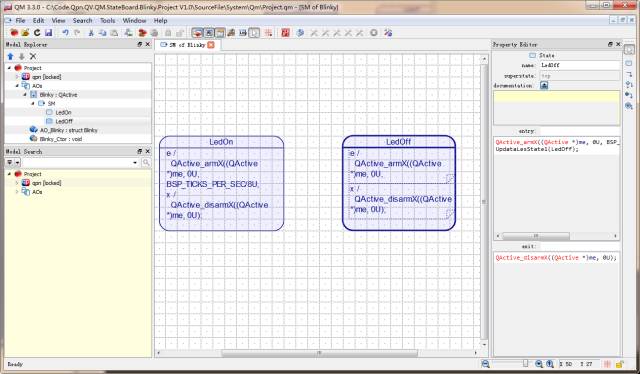
Task: Click the gear settings icon in toolbar
Action: click(373, 33)
